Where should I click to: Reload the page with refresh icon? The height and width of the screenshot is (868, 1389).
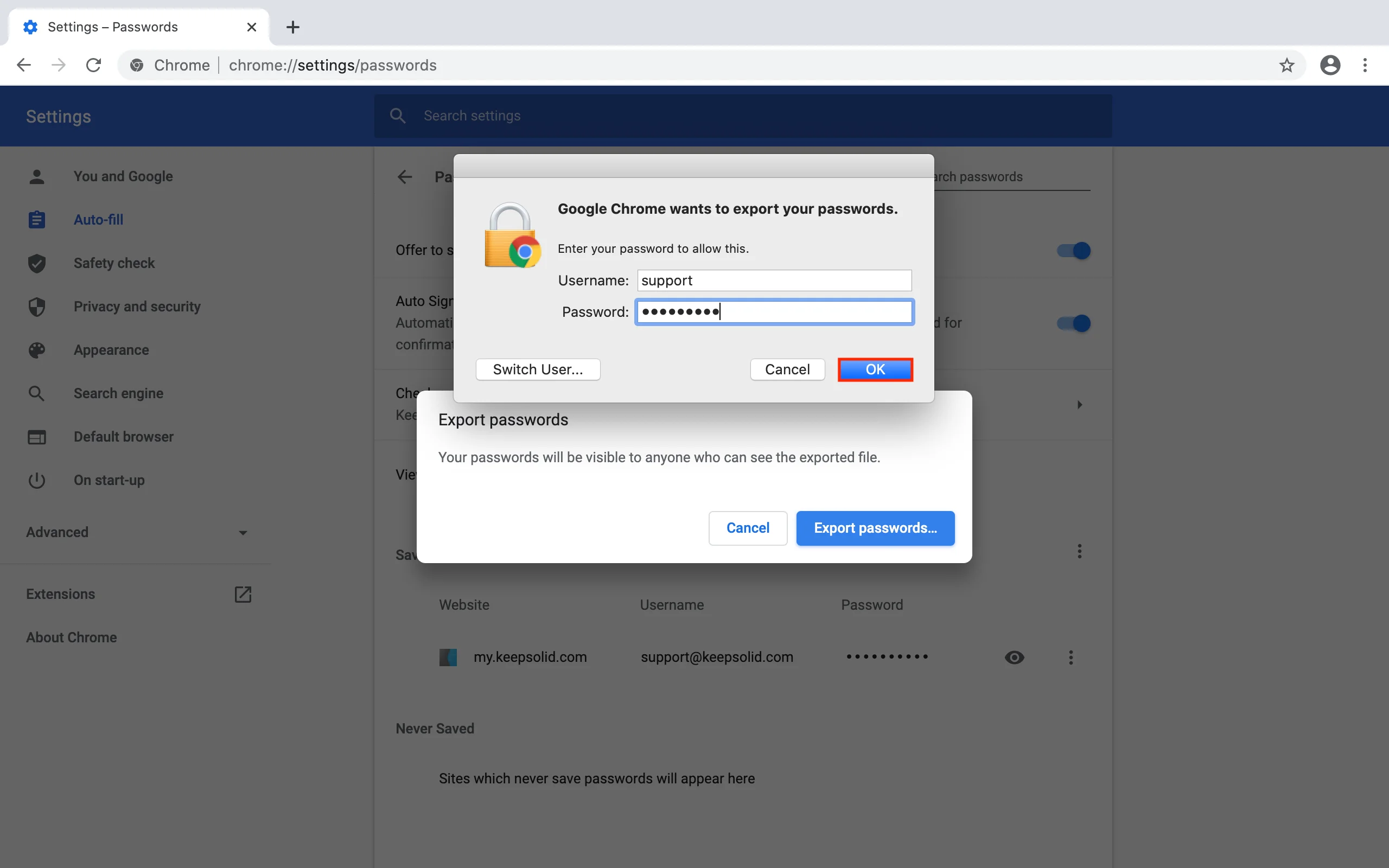pyautogui.click(x=93, y=66)
